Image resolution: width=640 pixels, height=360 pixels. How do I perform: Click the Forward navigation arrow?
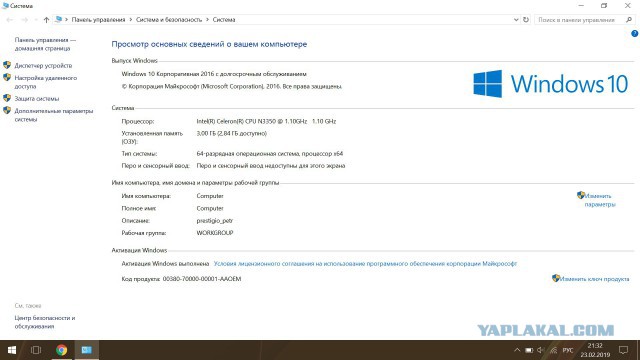click(x=24, y=20)
